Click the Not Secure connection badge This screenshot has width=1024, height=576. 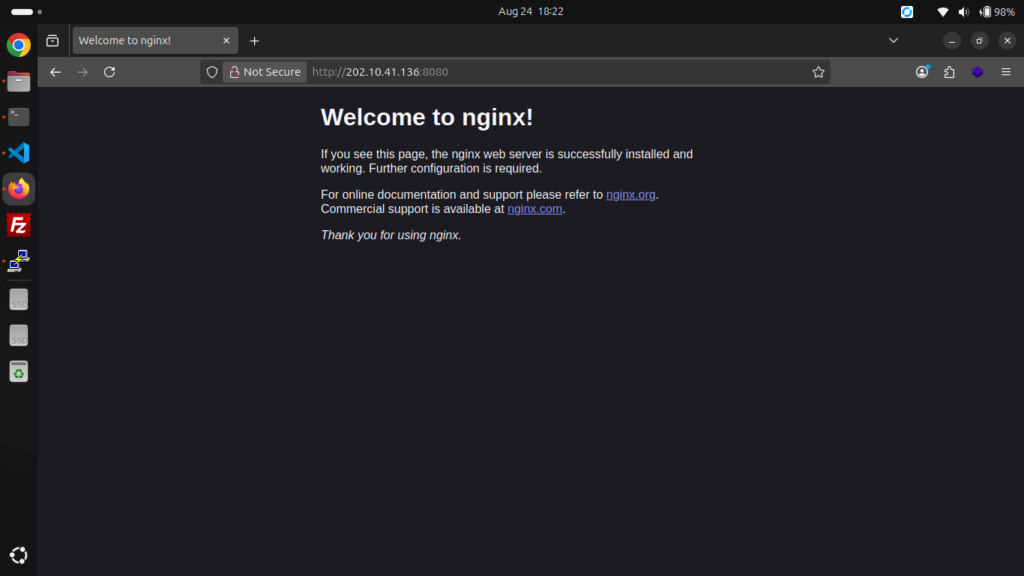[x=264, y=72]
